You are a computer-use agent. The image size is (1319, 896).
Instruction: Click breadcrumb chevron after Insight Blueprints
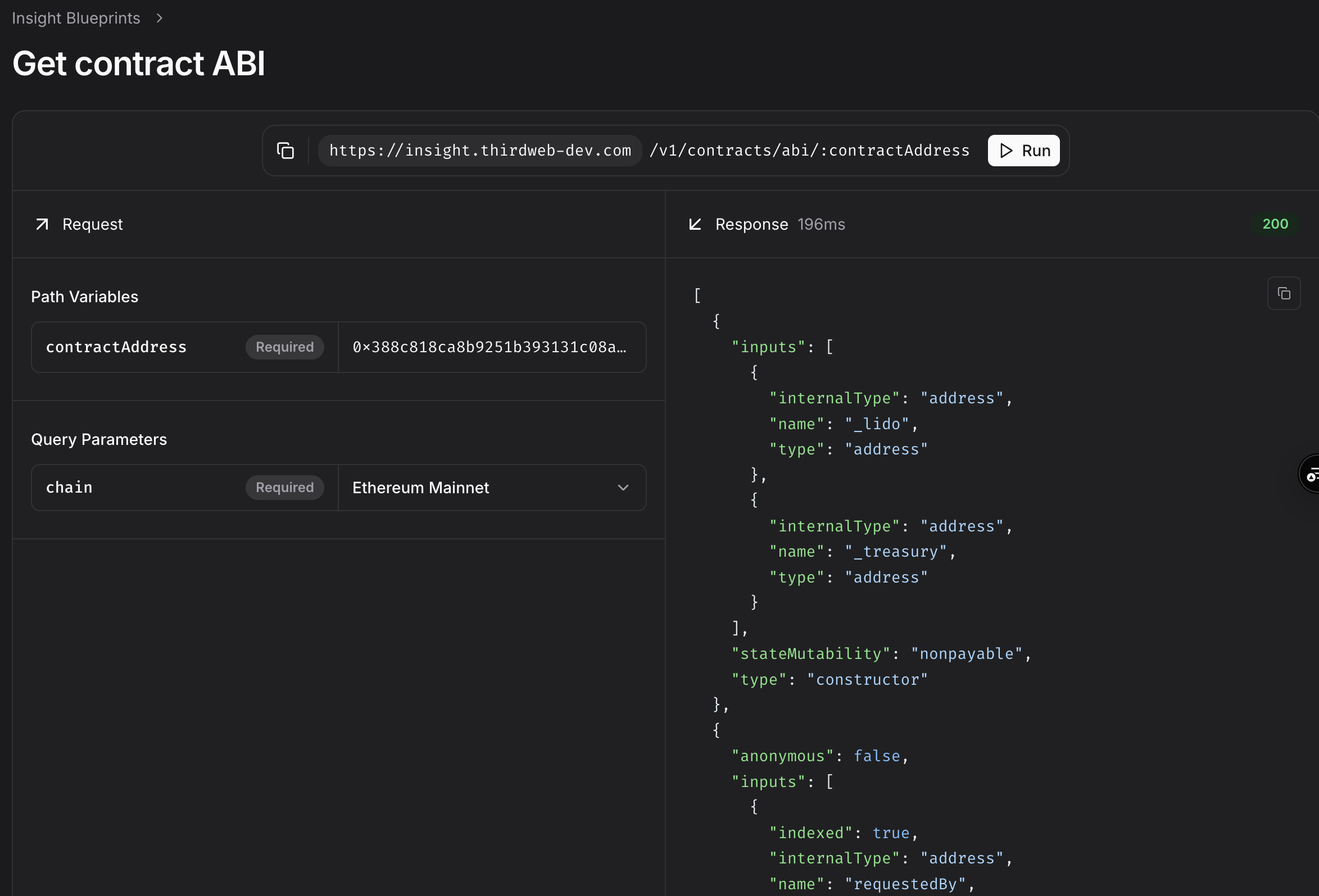point(160,18)
